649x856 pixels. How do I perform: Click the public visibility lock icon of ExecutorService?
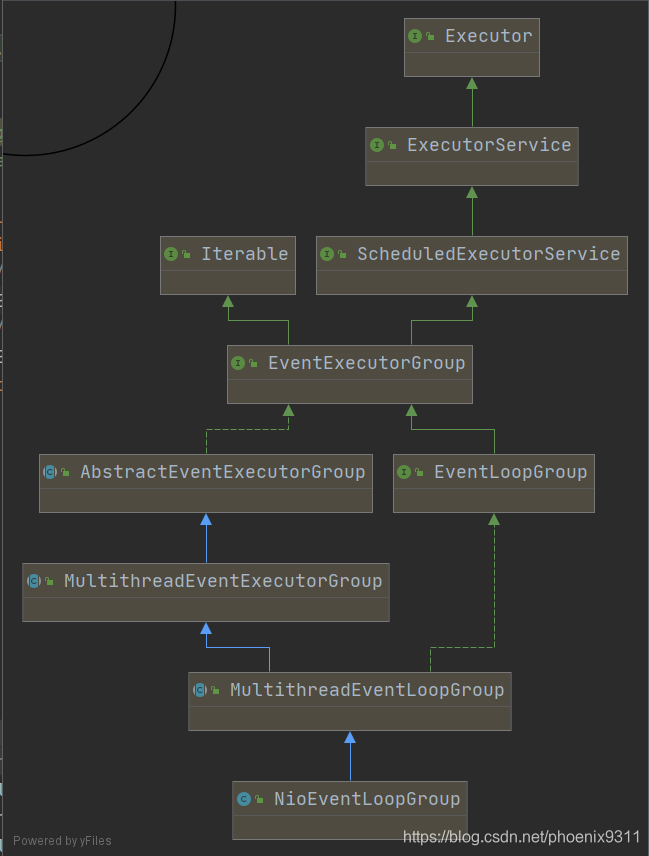pos(392,146)
